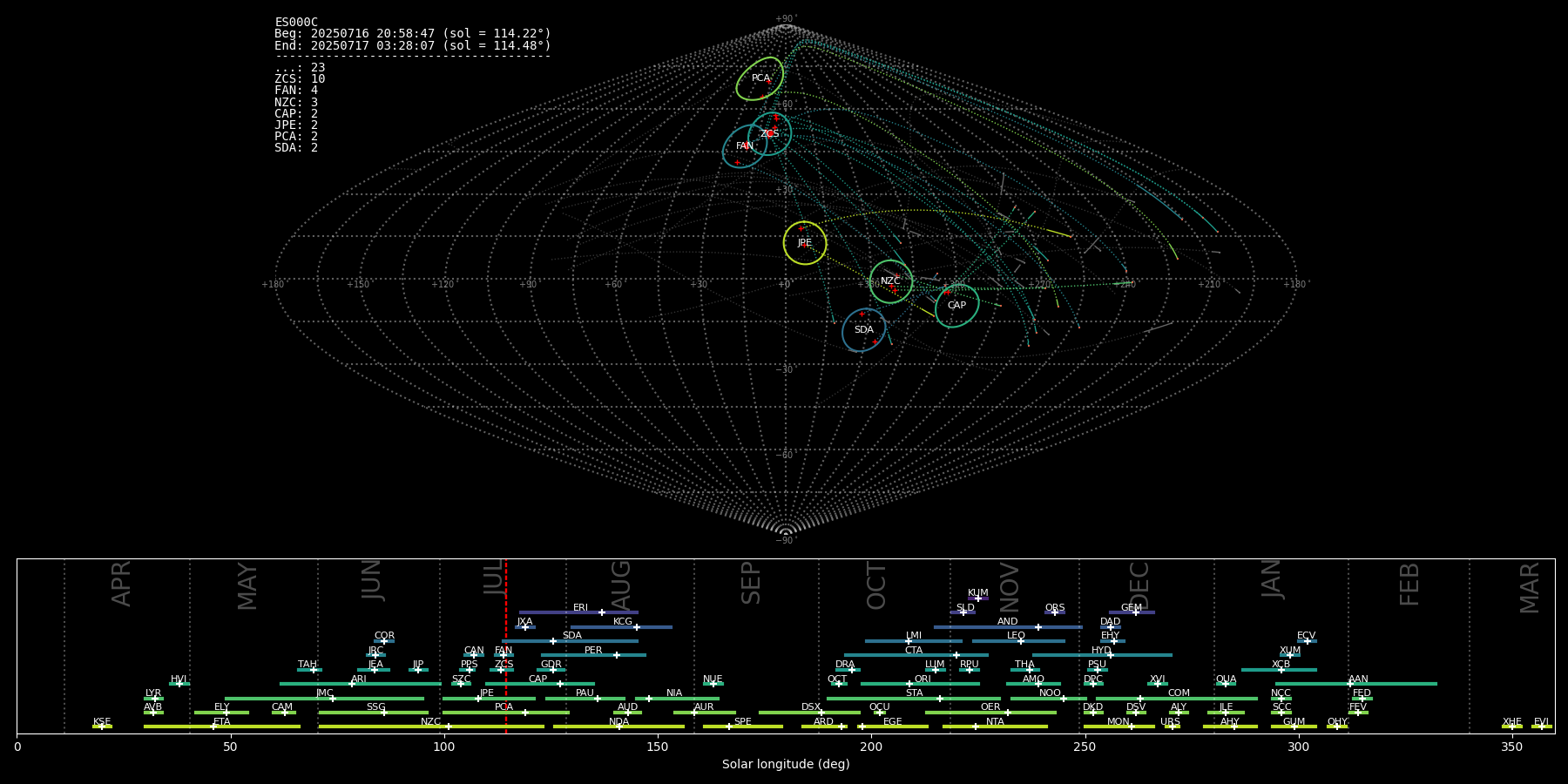The height and width of the screenshot is (784, 1568).
Task: Click the station ID text ES000C
Action: [x=296, y=23]
